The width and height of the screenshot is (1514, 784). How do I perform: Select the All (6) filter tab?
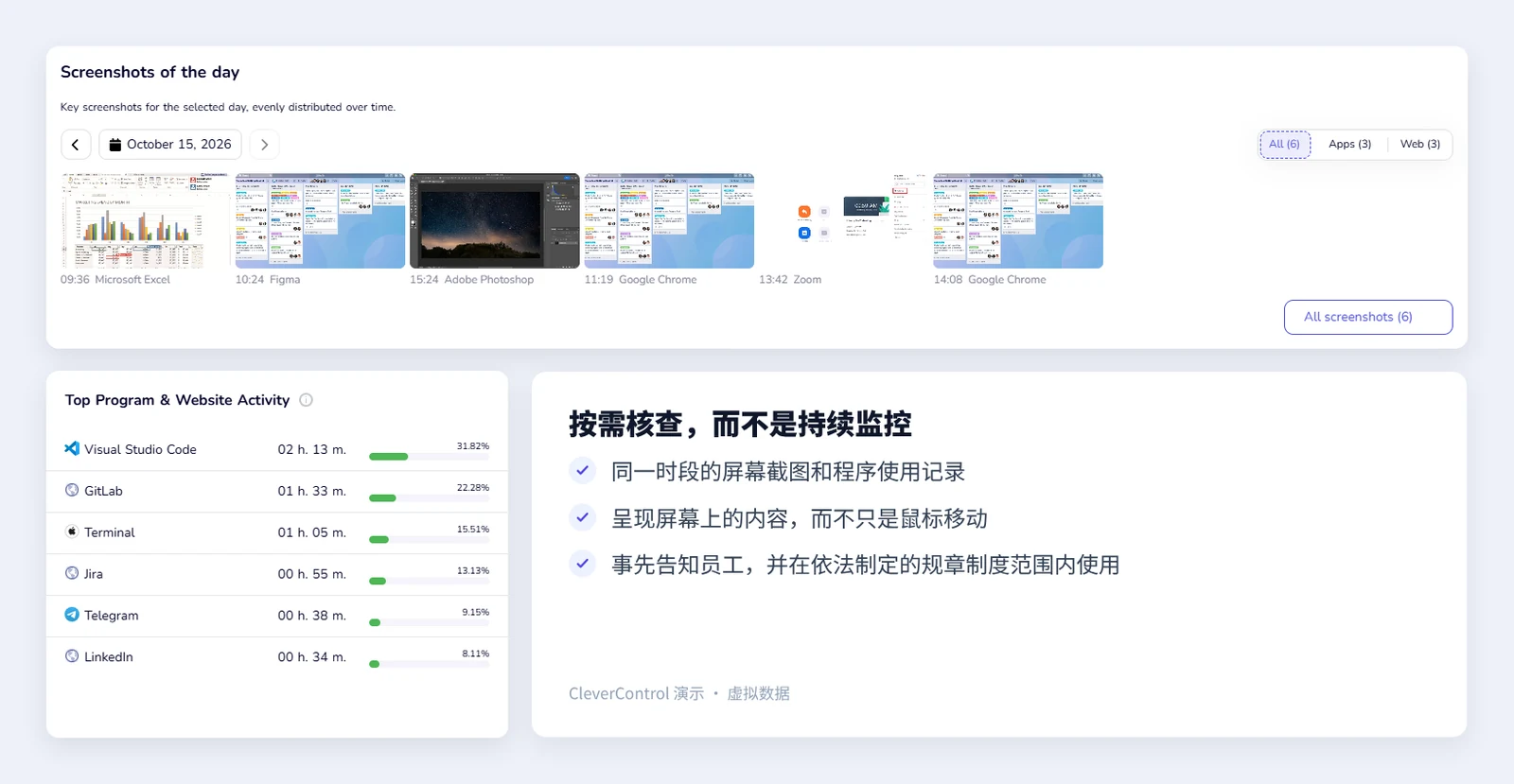click(1284, 145)
